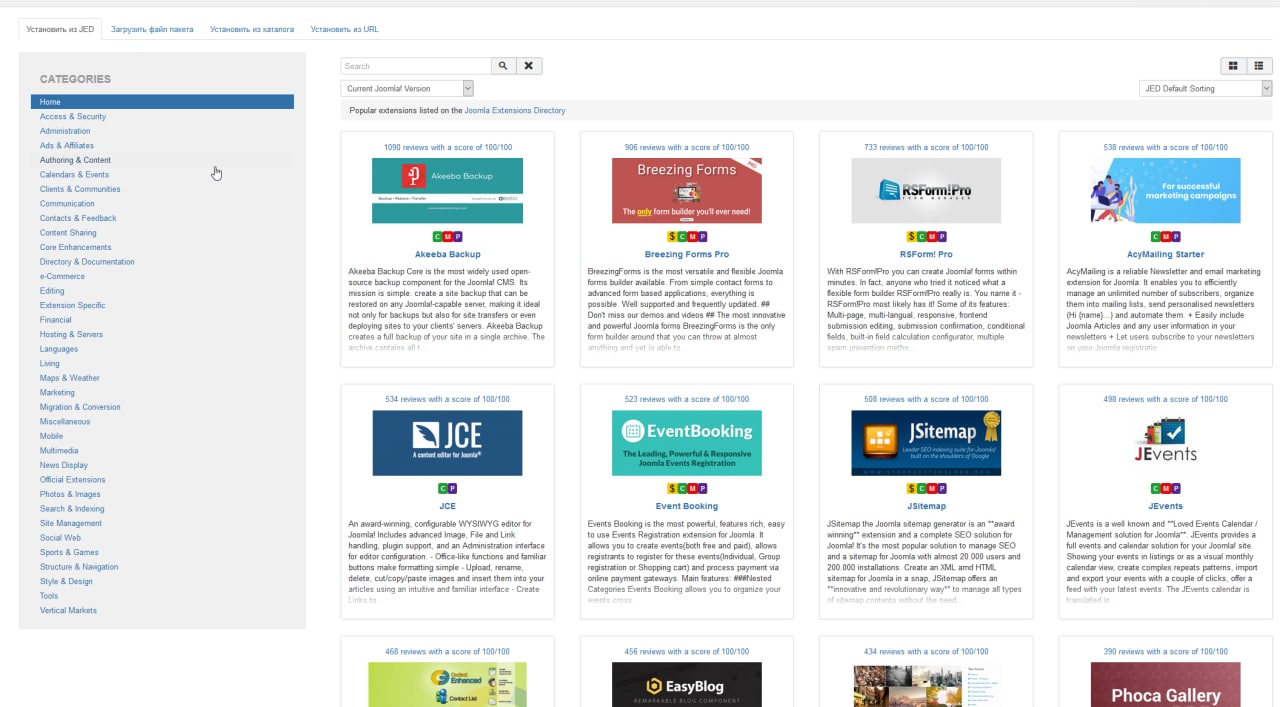Image resolution: width=1280 pixels, height=707 pixels.
Task: Open the Migration & Conversion category
Action: coord(80,407)
